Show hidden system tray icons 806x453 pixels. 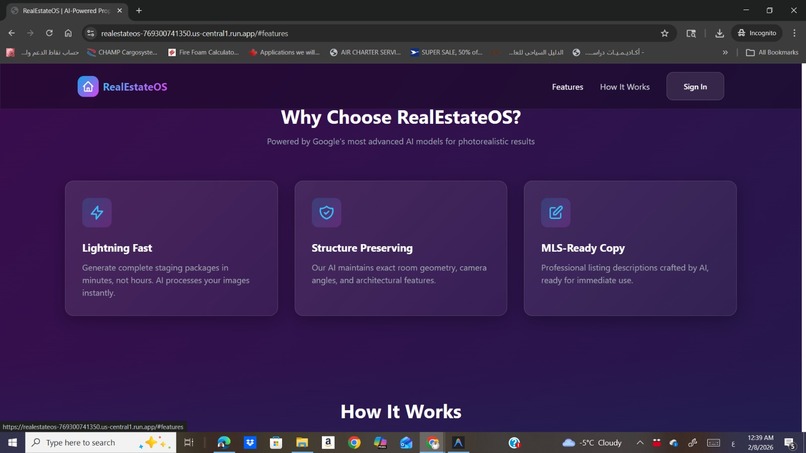tap(640, 443)
